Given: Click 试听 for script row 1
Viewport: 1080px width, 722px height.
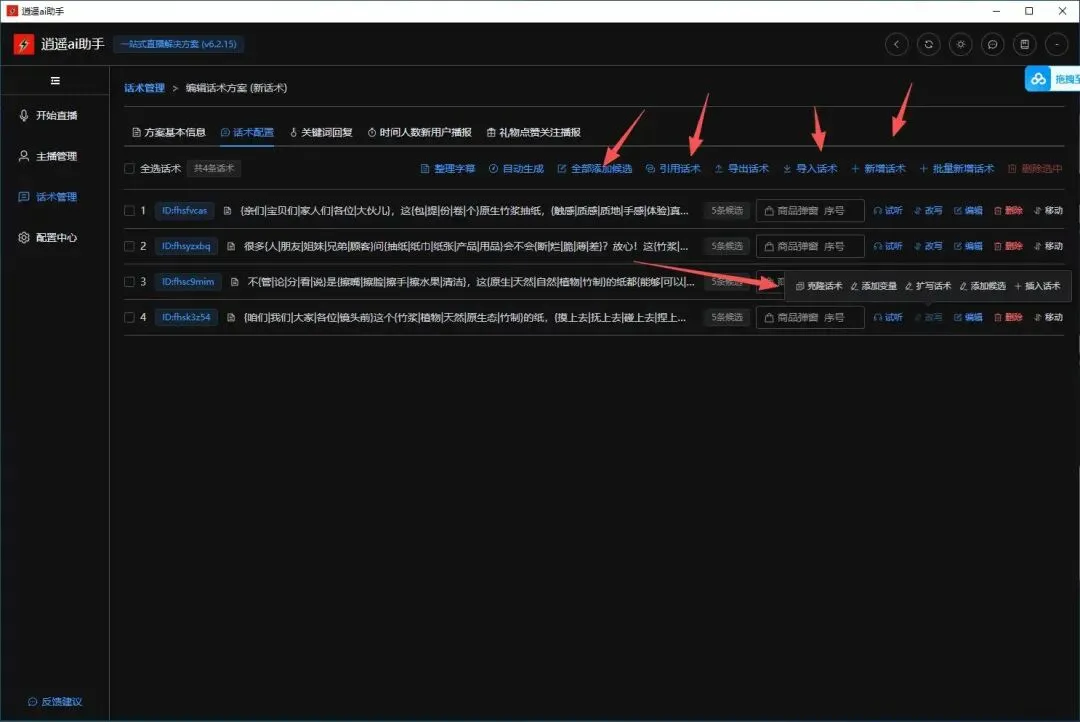Looking at the screenshot, I should click(x=888, y=210).
